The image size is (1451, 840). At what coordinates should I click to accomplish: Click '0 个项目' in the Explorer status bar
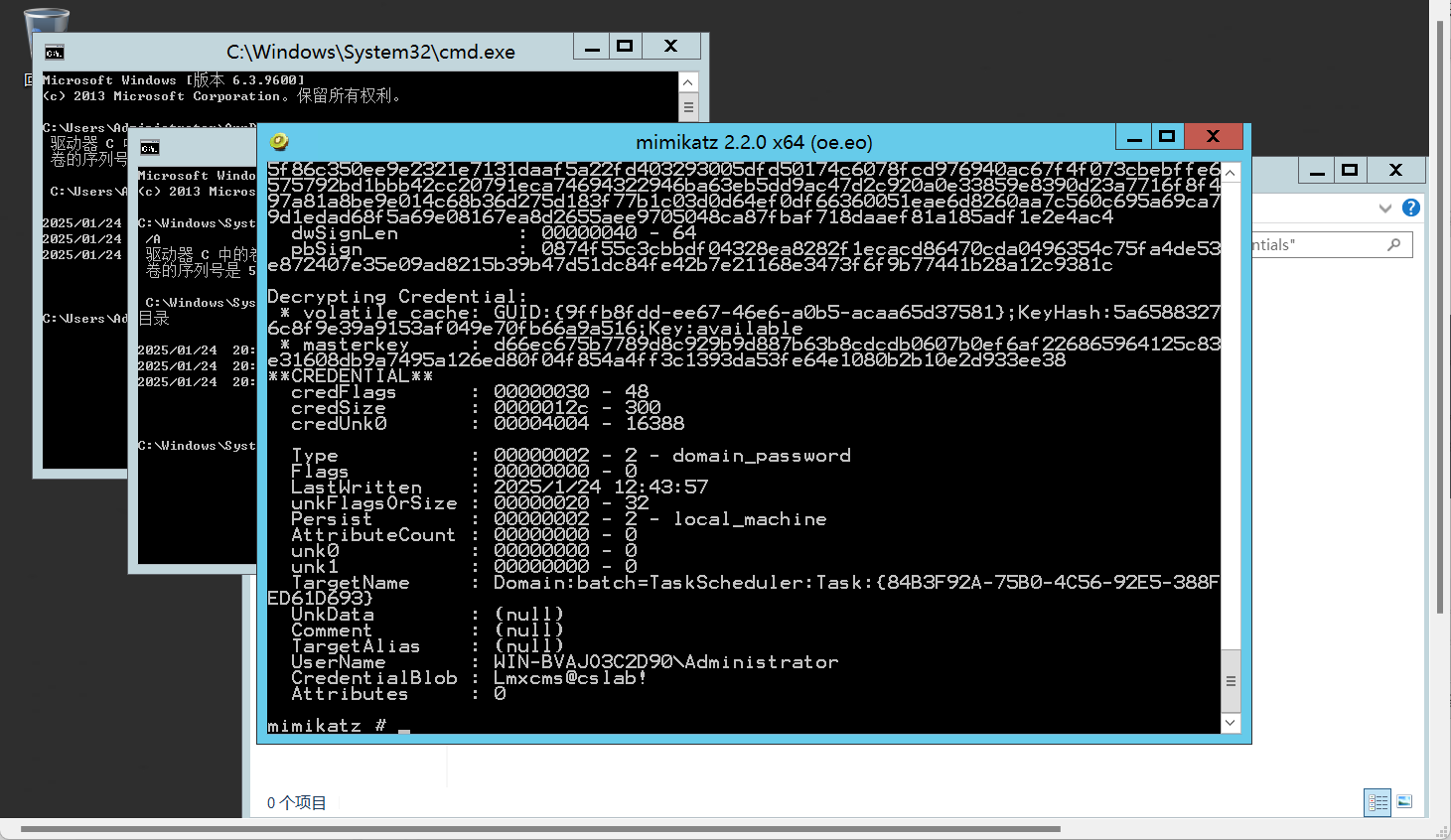click(x=296, y=802)
